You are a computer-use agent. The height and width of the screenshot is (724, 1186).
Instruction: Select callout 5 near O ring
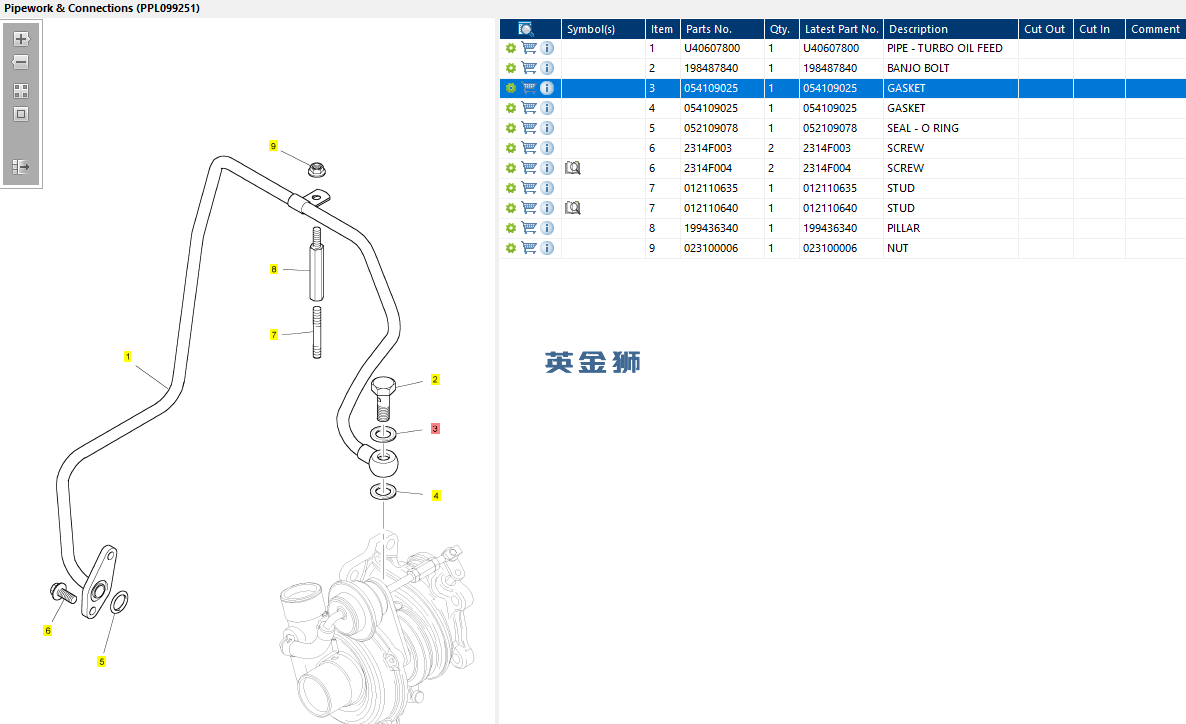click(101, 662)
